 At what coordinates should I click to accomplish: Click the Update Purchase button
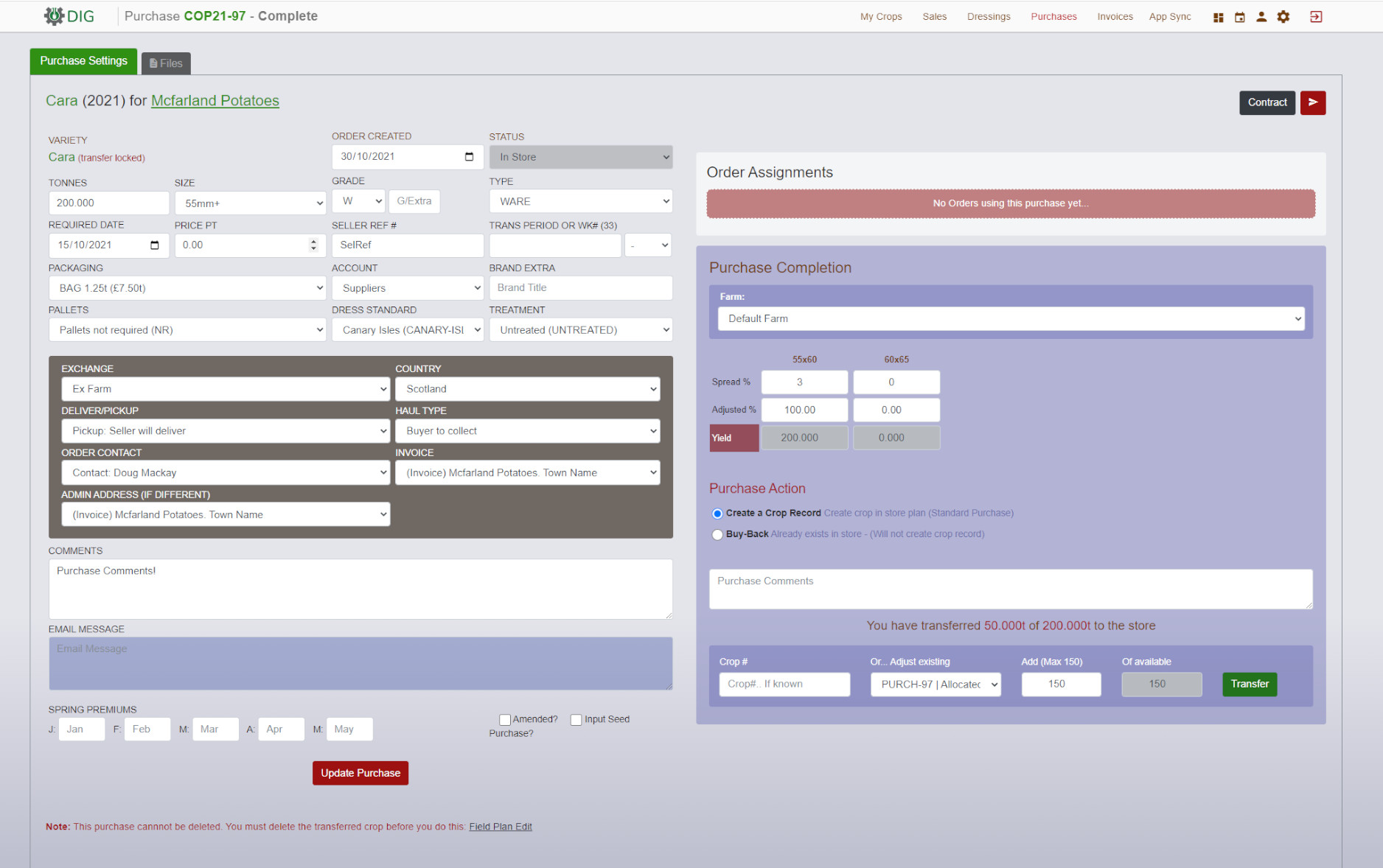360,773
